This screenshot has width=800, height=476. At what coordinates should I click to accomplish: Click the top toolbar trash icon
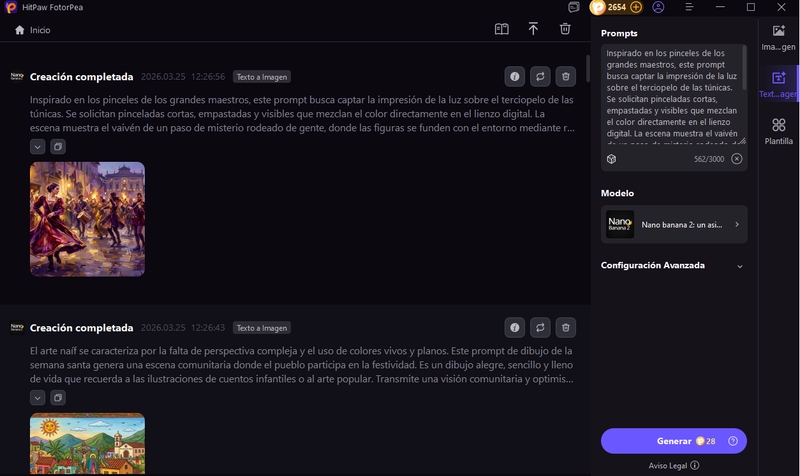[565, 29]
